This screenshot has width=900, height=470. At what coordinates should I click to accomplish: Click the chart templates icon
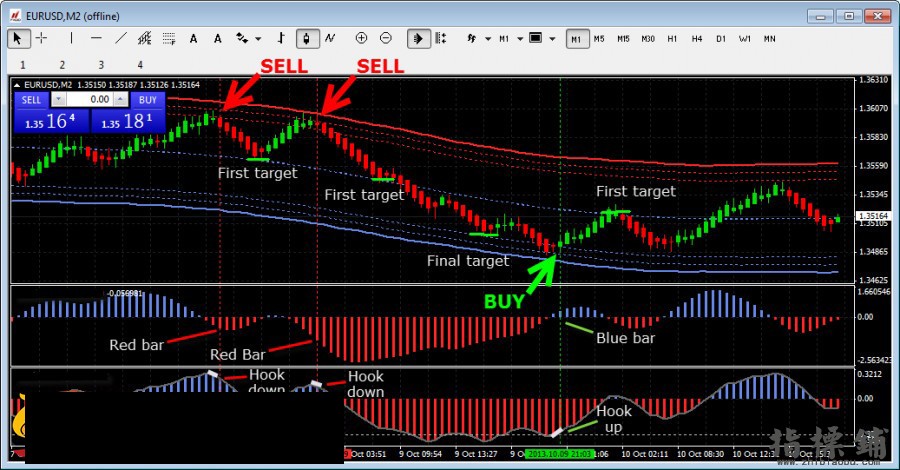[536, 38]
